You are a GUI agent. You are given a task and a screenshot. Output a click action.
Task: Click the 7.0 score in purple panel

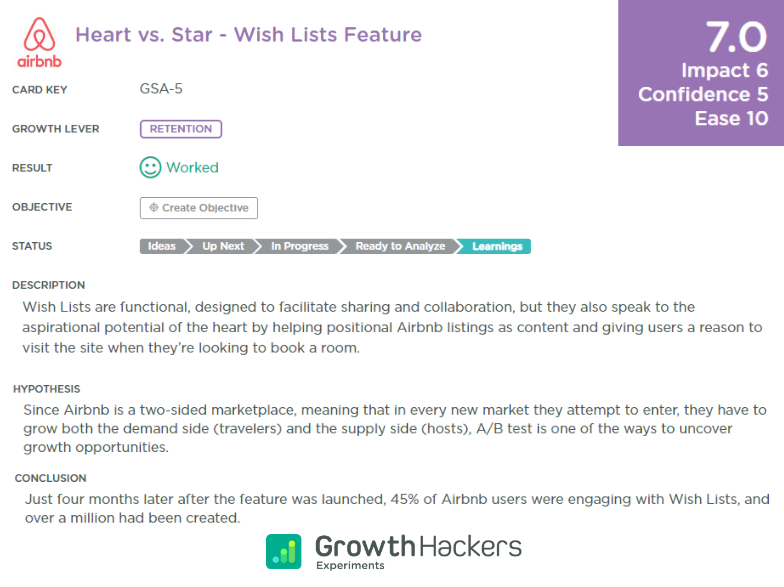tap(736, 37)
